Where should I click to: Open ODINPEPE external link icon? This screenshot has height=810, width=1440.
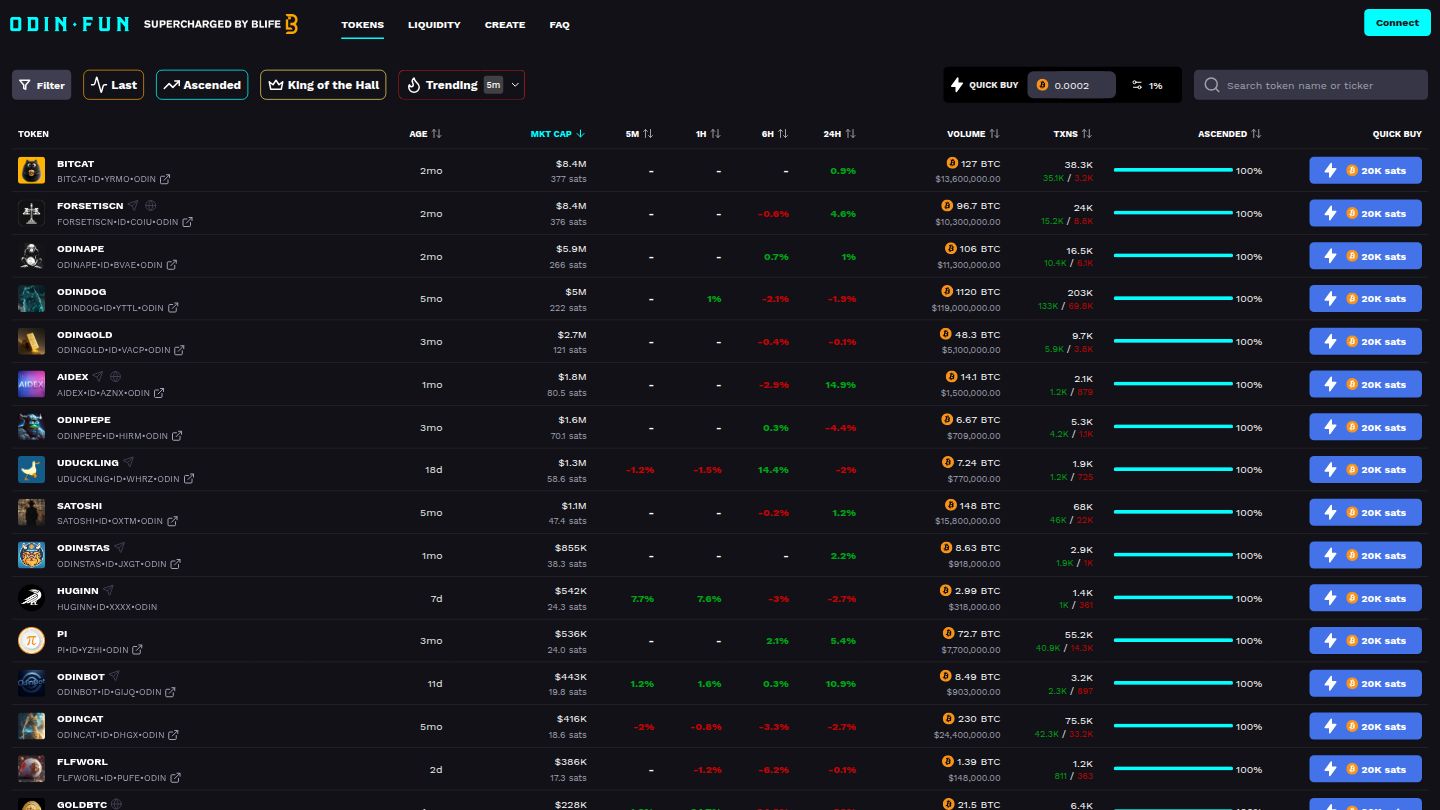(177, 436)
